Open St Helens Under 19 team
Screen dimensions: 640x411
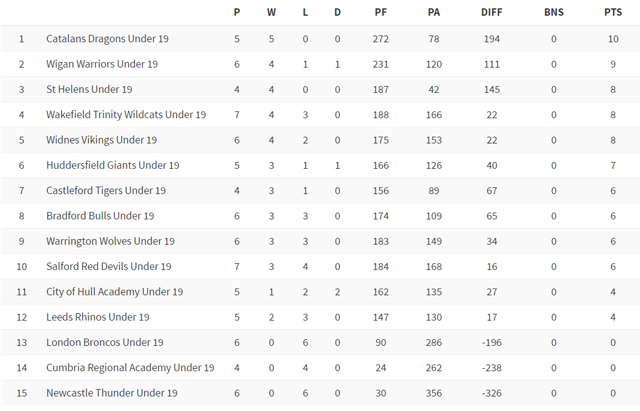[89, 89]
